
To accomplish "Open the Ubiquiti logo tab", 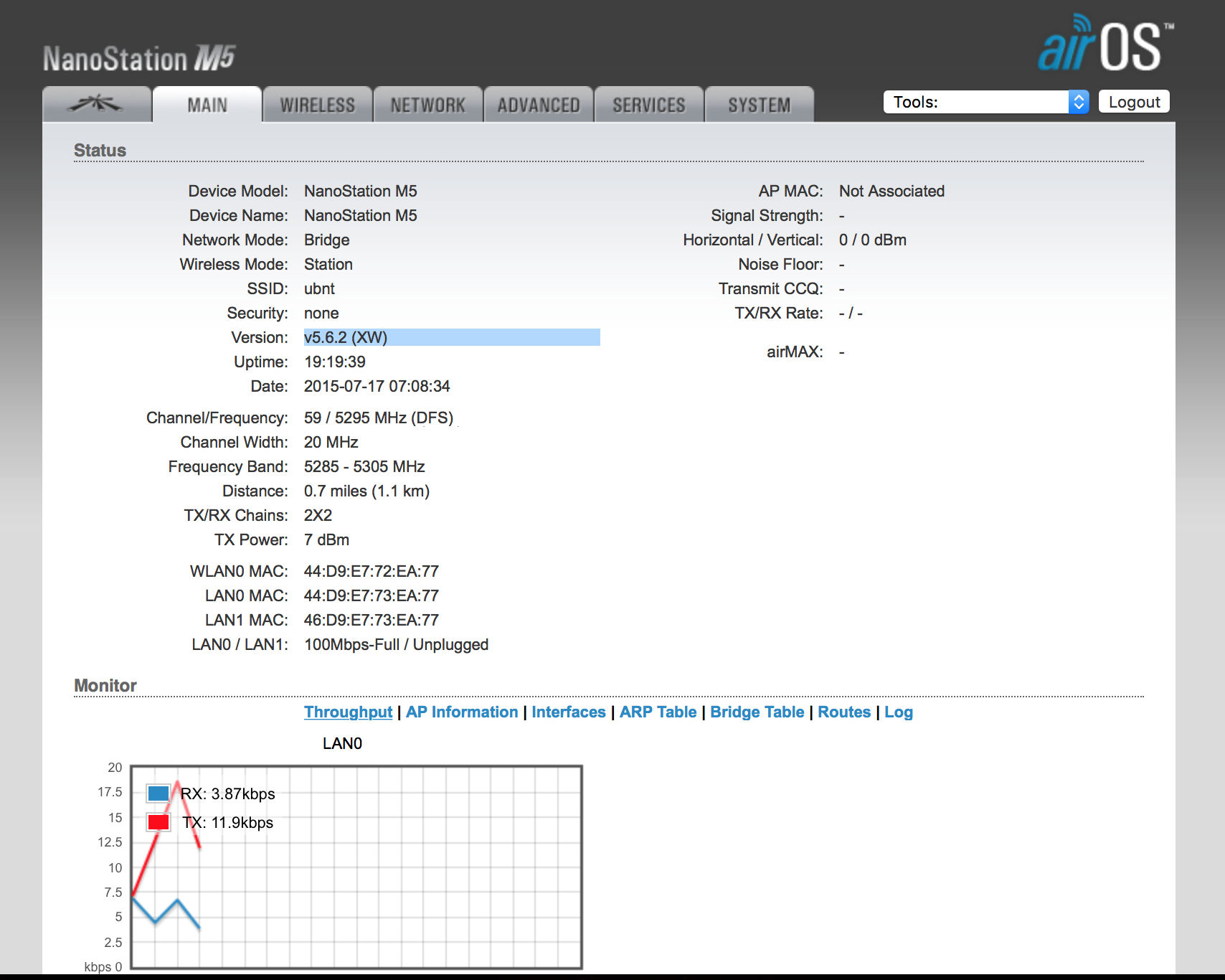I will pos(97,105).
